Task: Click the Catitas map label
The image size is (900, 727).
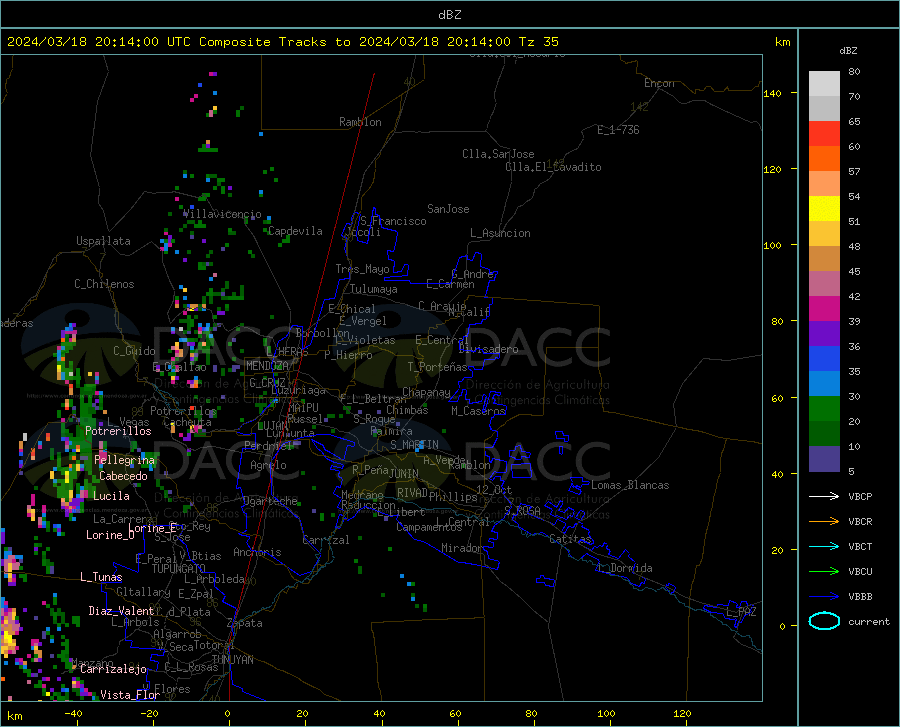Action: [570, 539]
